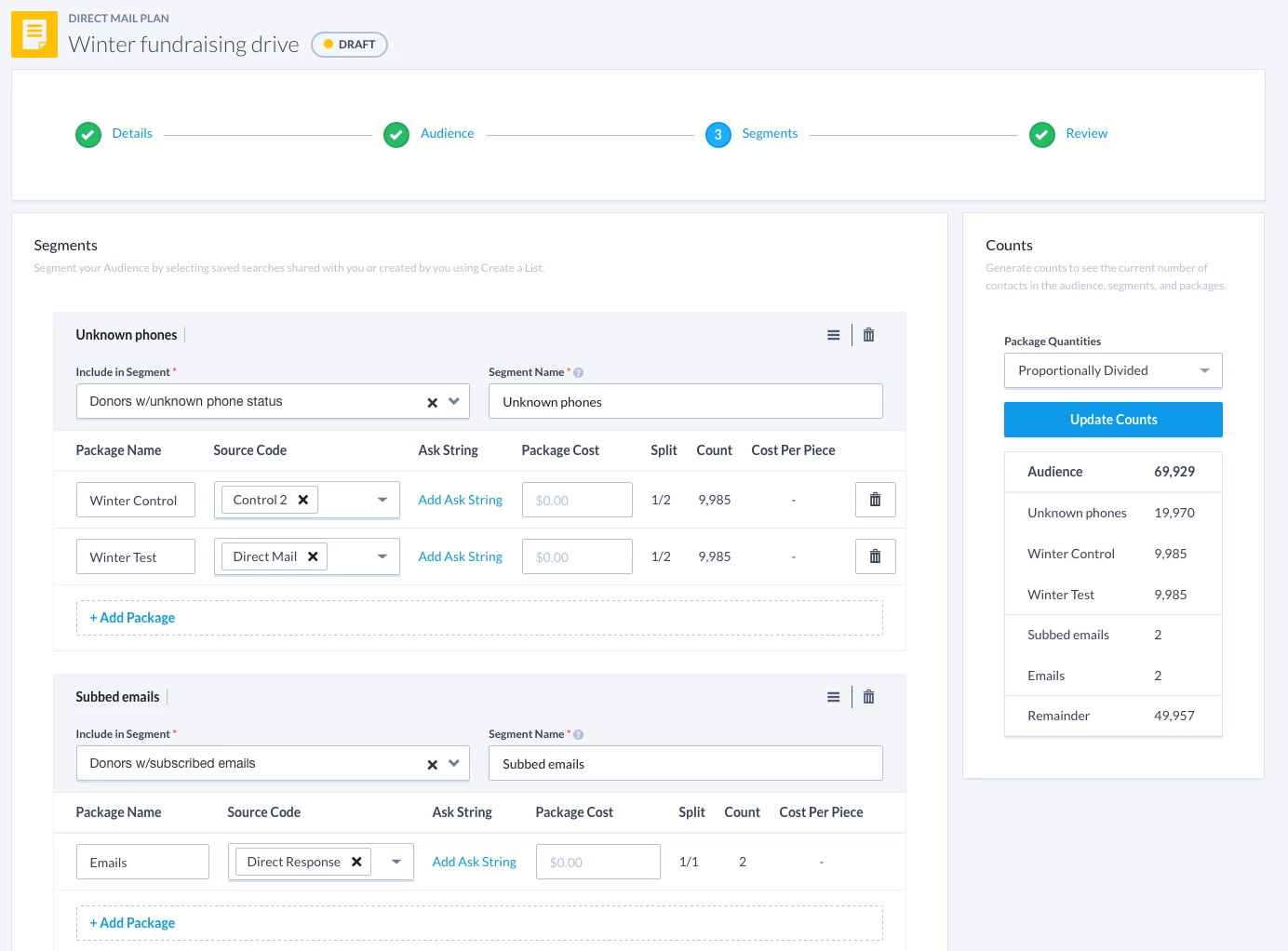Remove the Direct Response source code tag
Viewport: 1288px width, 951px height.
point(356,862)
